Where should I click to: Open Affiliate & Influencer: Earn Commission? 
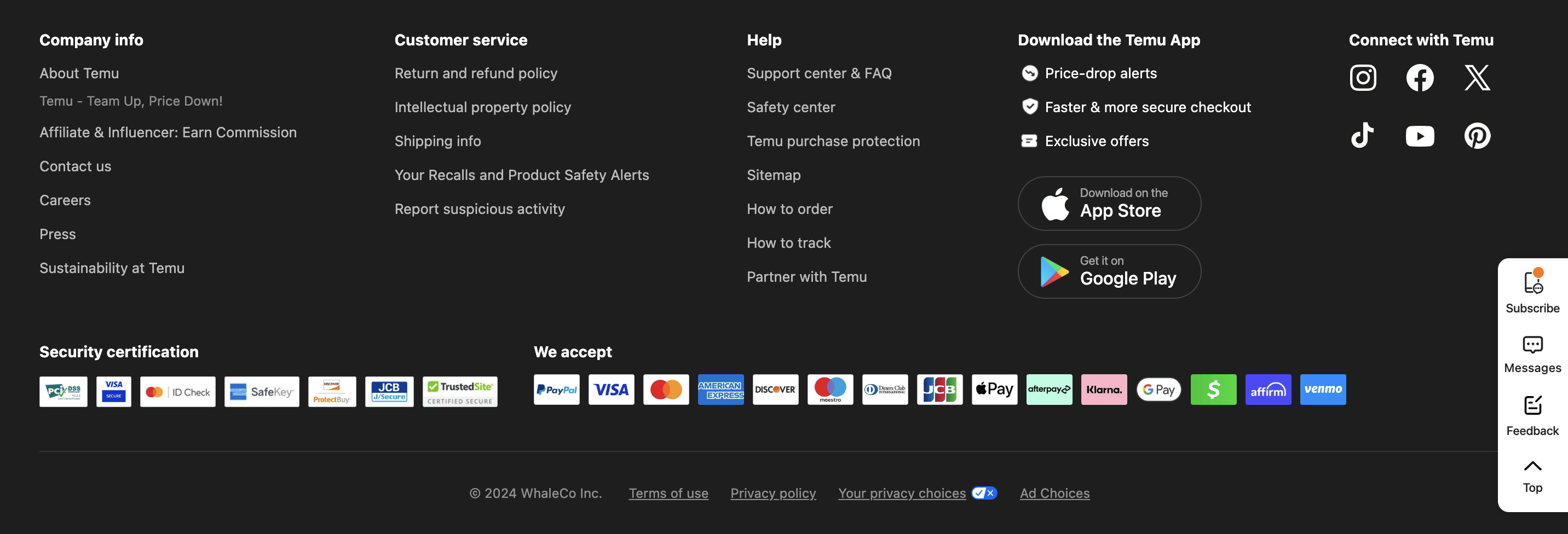168,132
